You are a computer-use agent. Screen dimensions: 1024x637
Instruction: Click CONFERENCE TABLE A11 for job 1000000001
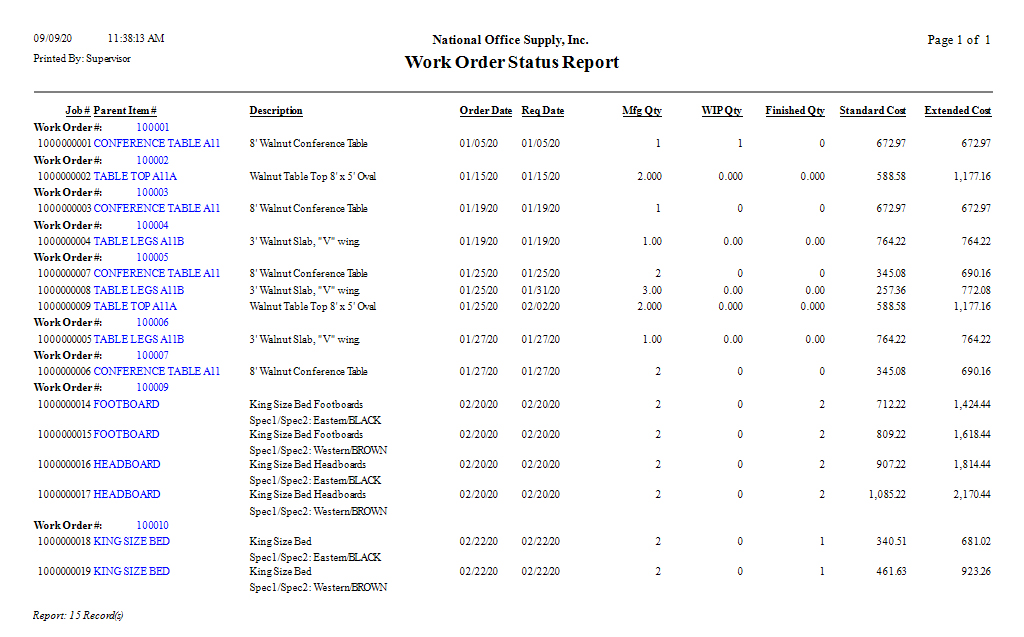156,144
